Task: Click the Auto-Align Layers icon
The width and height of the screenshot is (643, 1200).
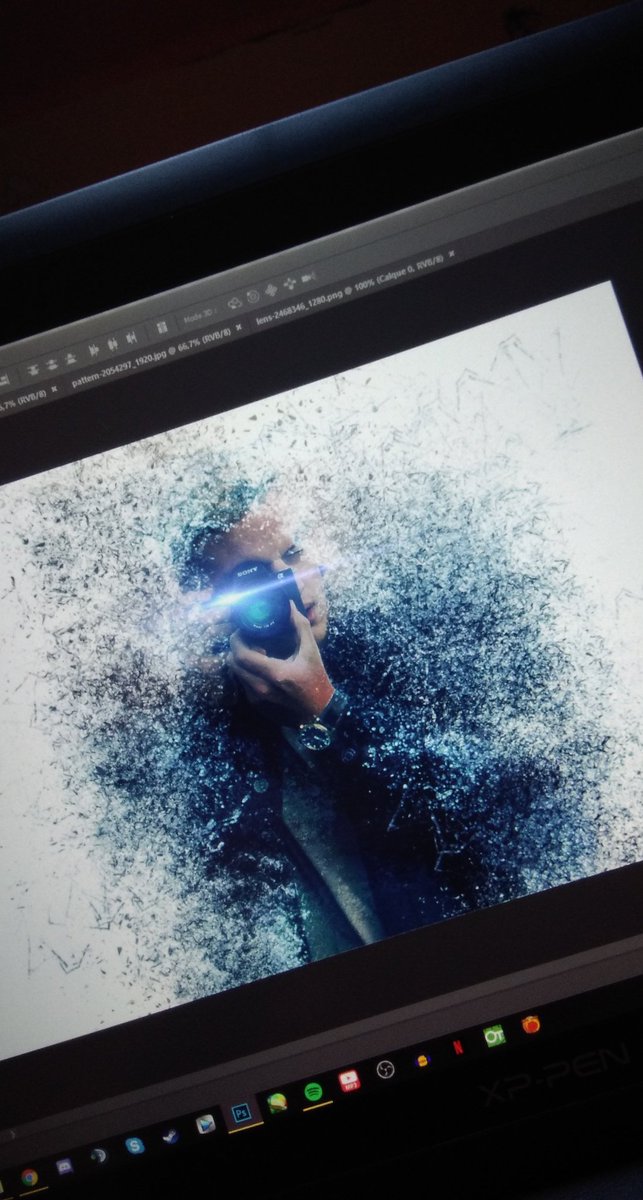Action: pos(162,327)
